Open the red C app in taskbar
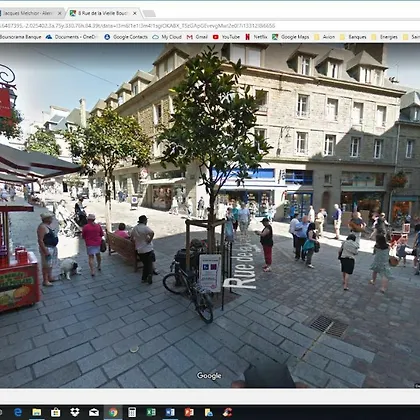Screen dimensions: 420x420 [x=228, y=412]
